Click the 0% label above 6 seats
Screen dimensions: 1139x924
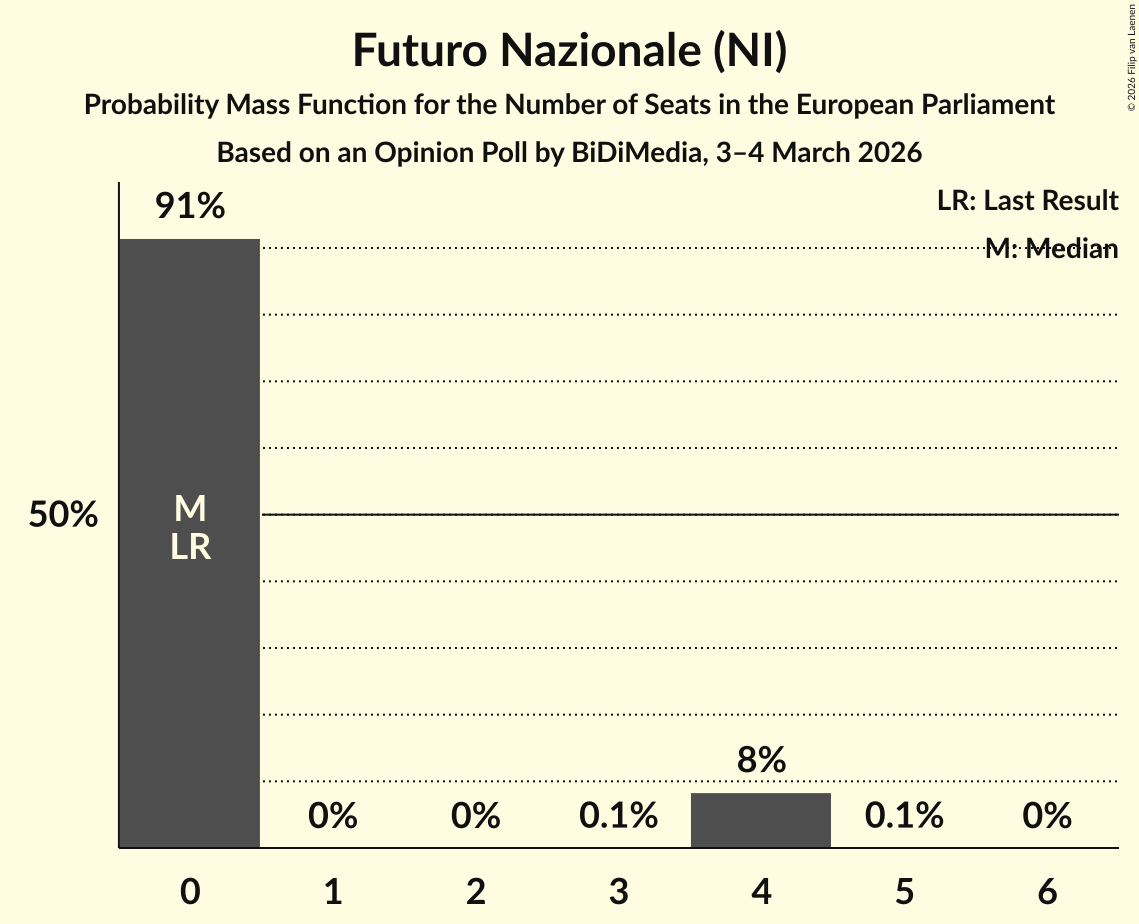click(x=1047, y=817)
